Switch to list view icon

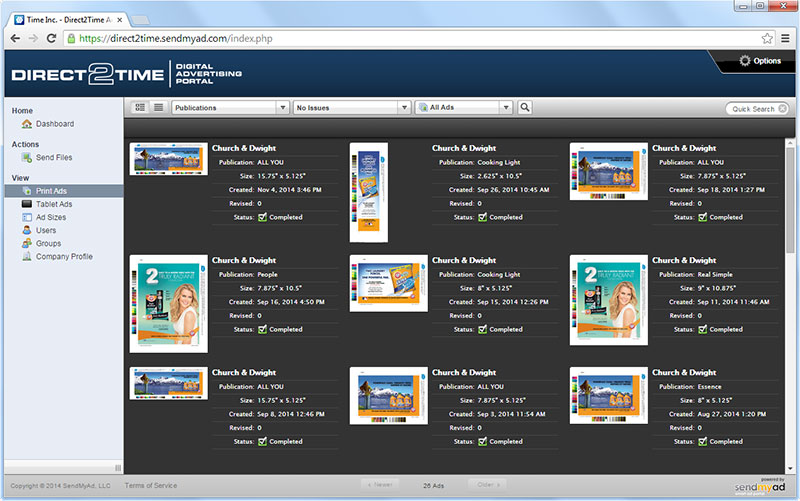(x=158, y=107)
